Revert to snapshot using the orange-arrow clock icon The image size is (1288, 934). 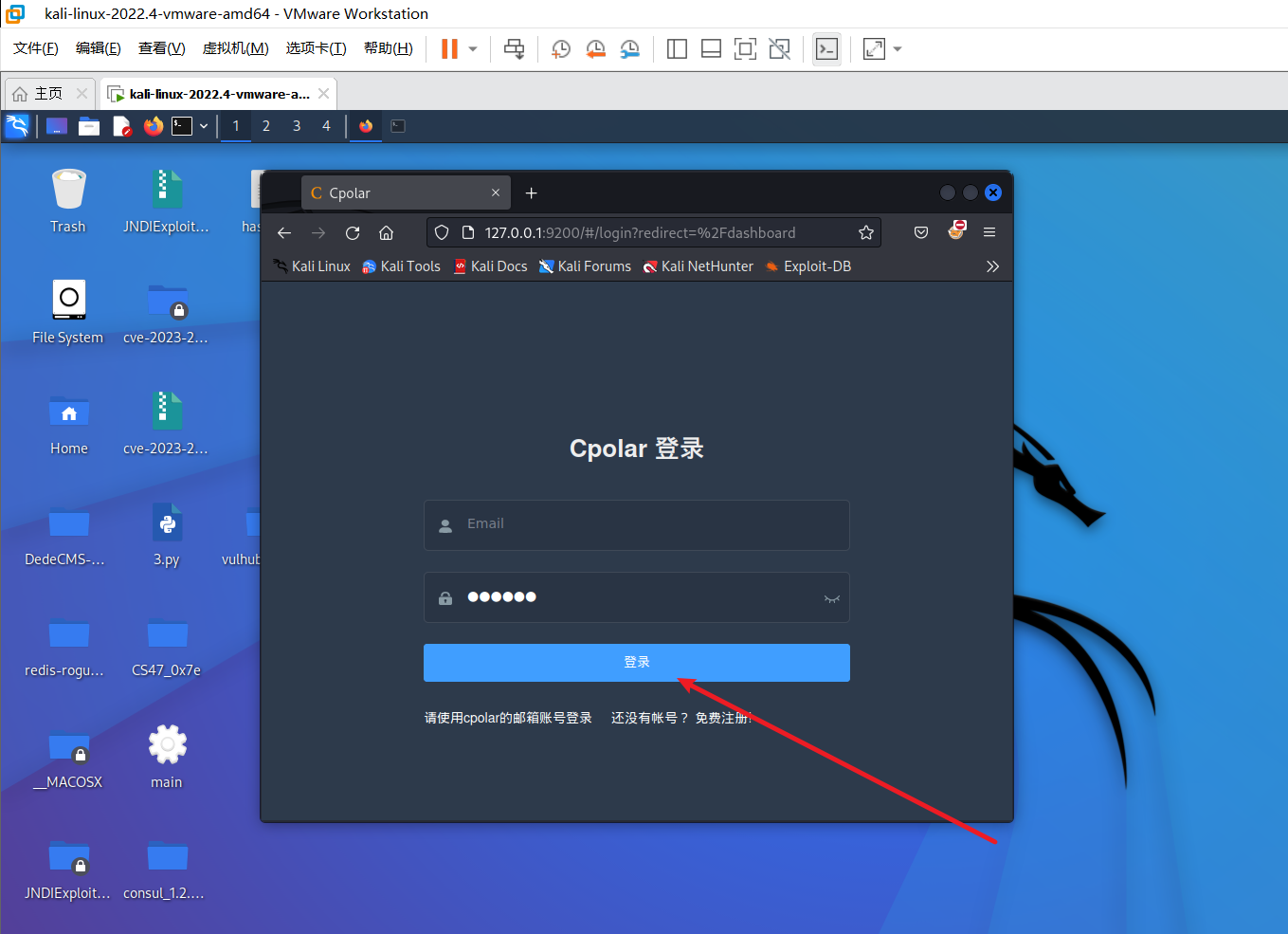coord(595,48)
